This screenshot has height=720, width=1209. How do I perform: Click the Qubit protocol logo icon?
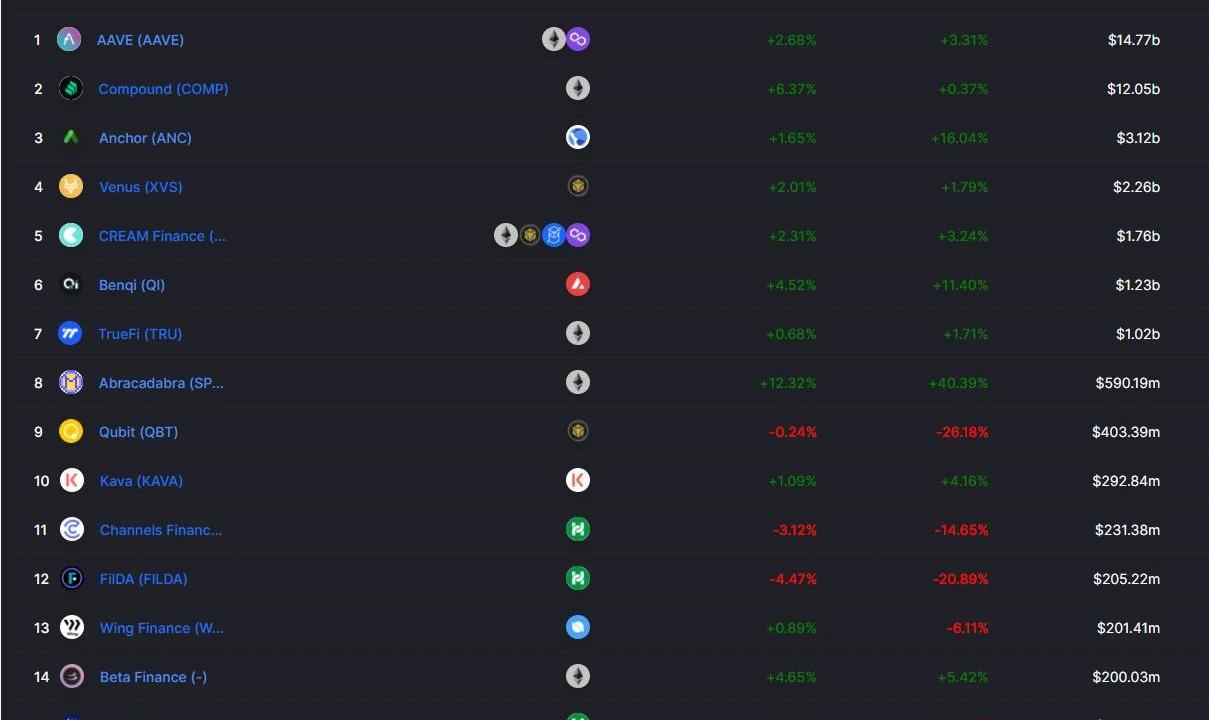tap(71, 432)
